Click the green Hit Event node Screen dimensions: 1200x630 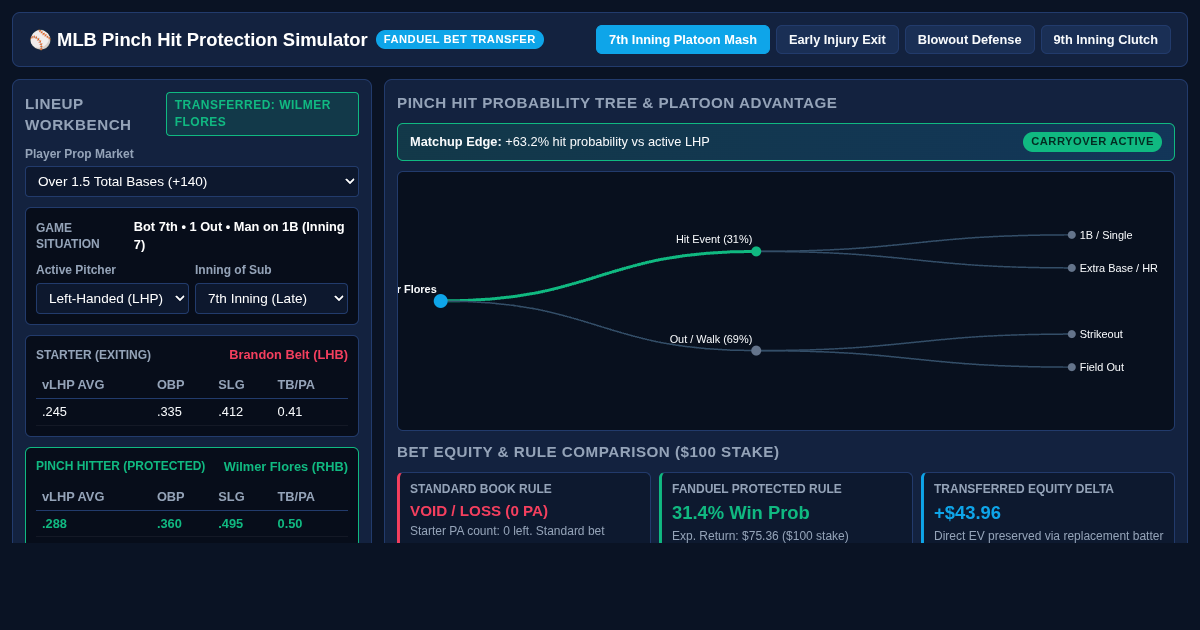point(756,251)
